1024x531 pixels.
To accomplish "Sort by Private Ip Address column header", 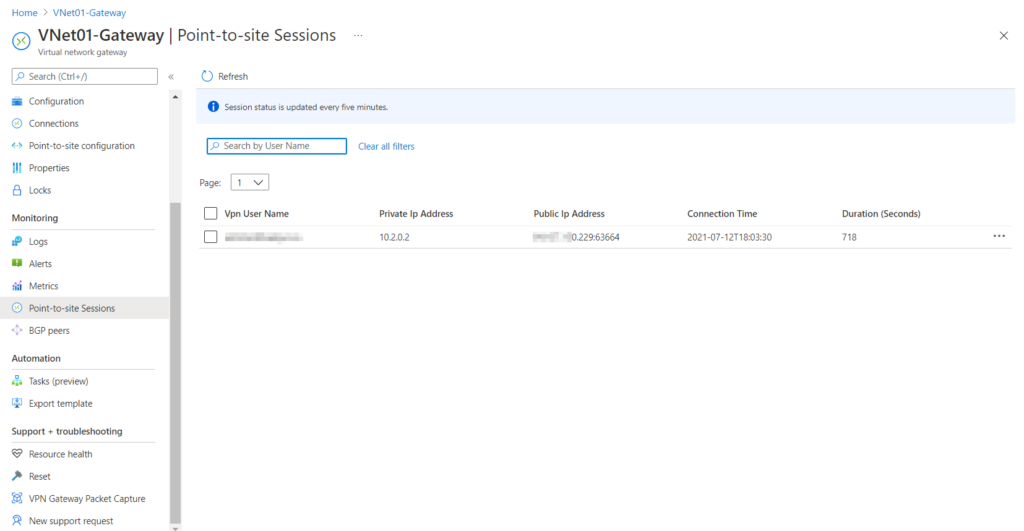I will 416,214.
